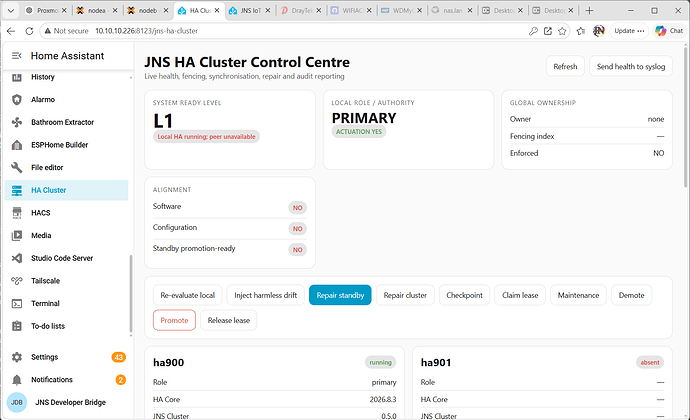Viewport: 690px width, 420px height.
Task: Click the Maintenance button
Action: [578, 295]
